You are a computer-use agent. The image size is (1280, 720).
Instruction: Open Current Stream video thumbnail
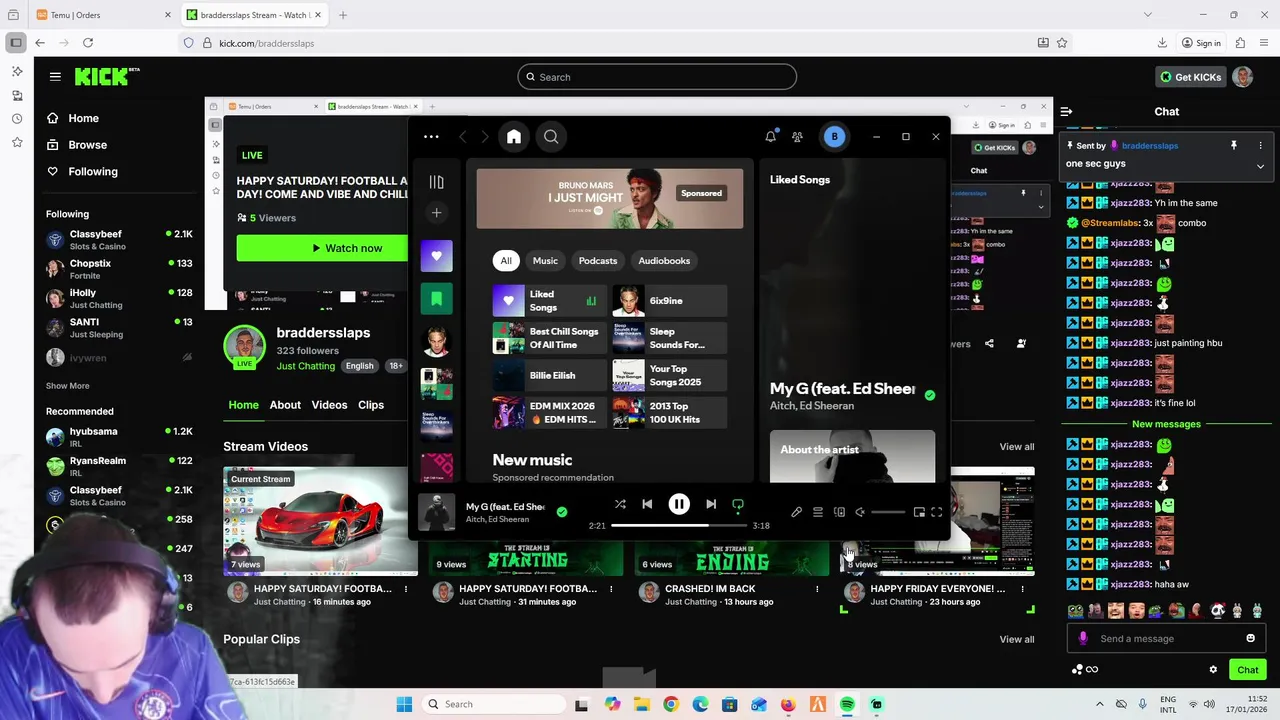pos(321,521)
